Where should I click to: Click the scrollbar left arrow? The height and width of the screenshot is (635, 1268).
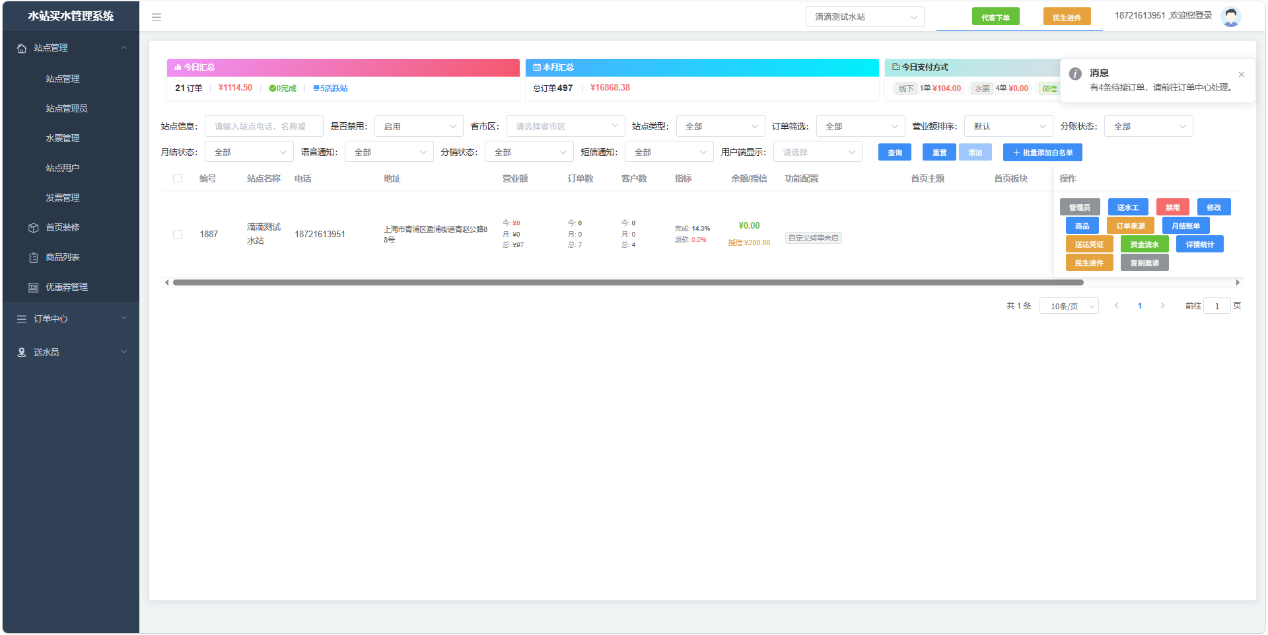[166, 283]
